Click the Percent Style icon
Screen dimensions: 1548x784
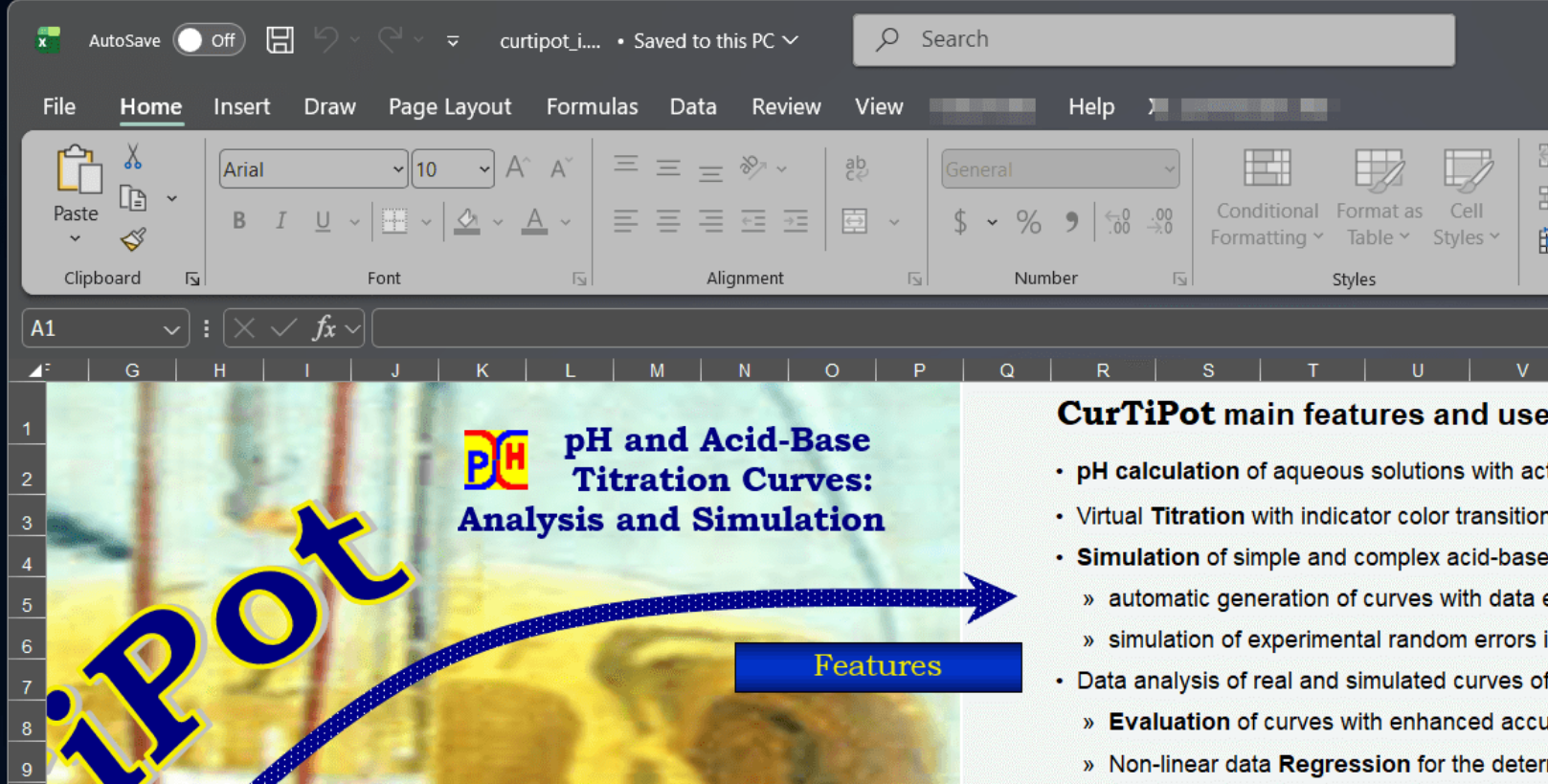[1029, 222]
